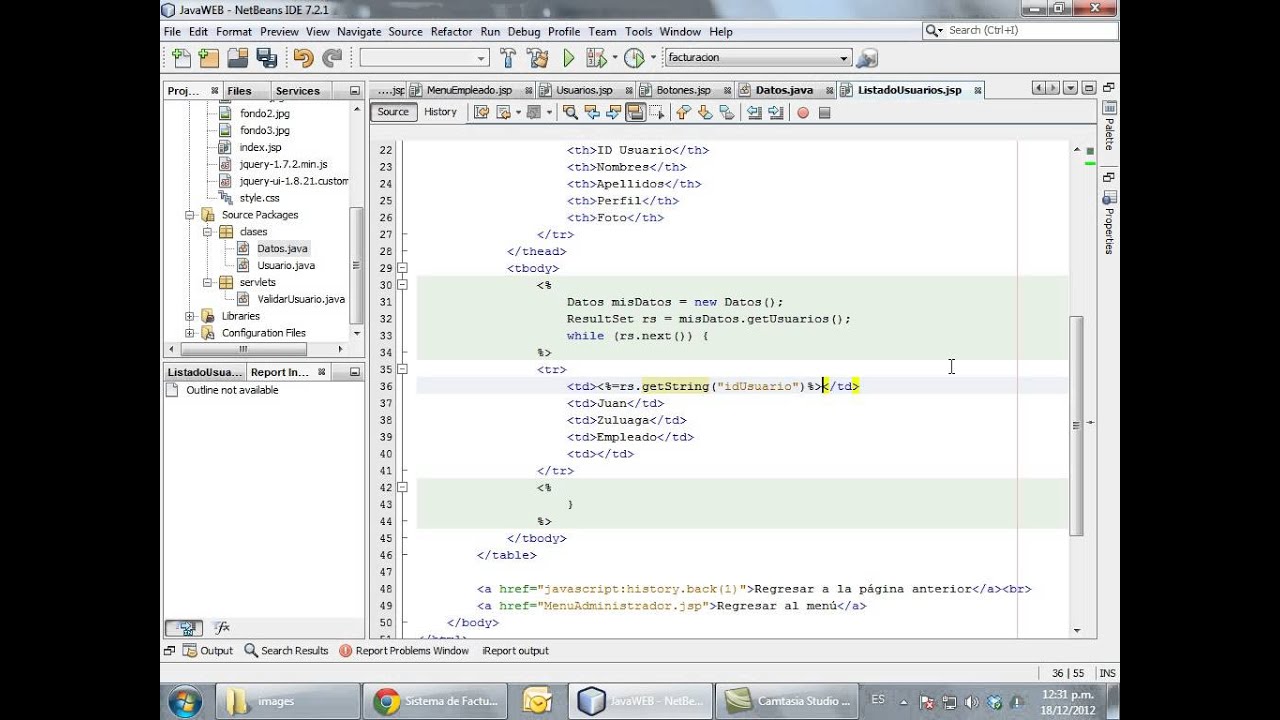Image resolution: width=1280 pixels, height=720 pixels.
Task: Open Chrome 'Sistema de Factu...' taskbar item
Action: pos(434,701)
